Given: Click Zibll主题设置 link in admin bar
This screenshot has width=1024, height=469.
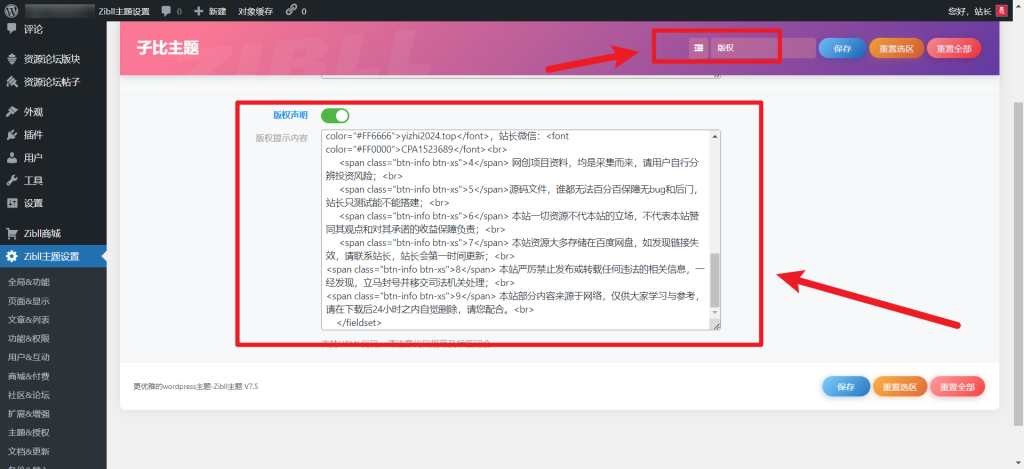Looking at the screenshot, I should 123,11.
